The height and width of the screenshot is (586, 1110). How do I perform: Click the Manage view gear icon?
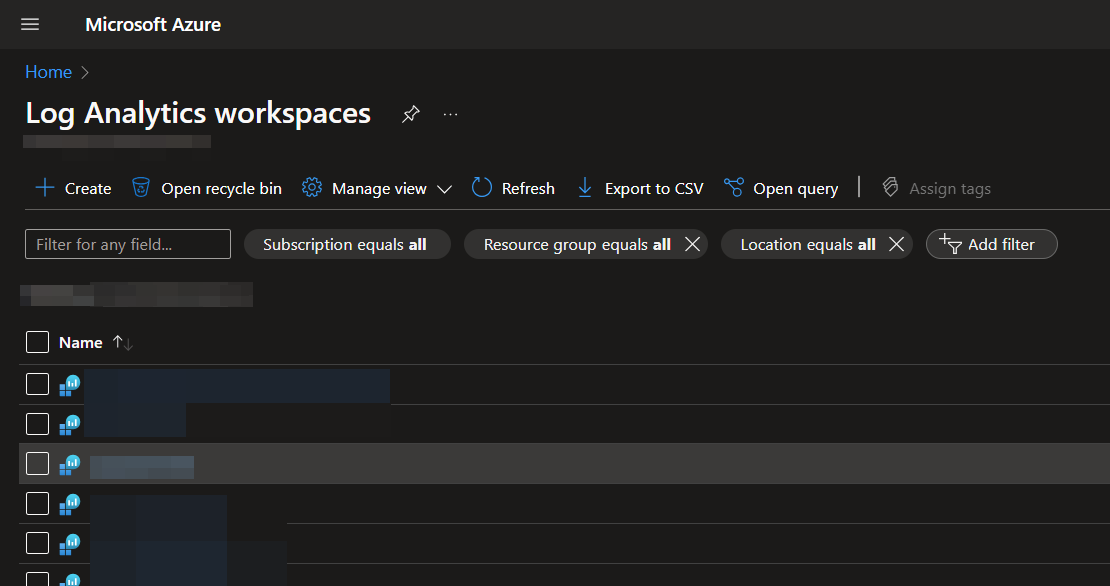(311, 188)
